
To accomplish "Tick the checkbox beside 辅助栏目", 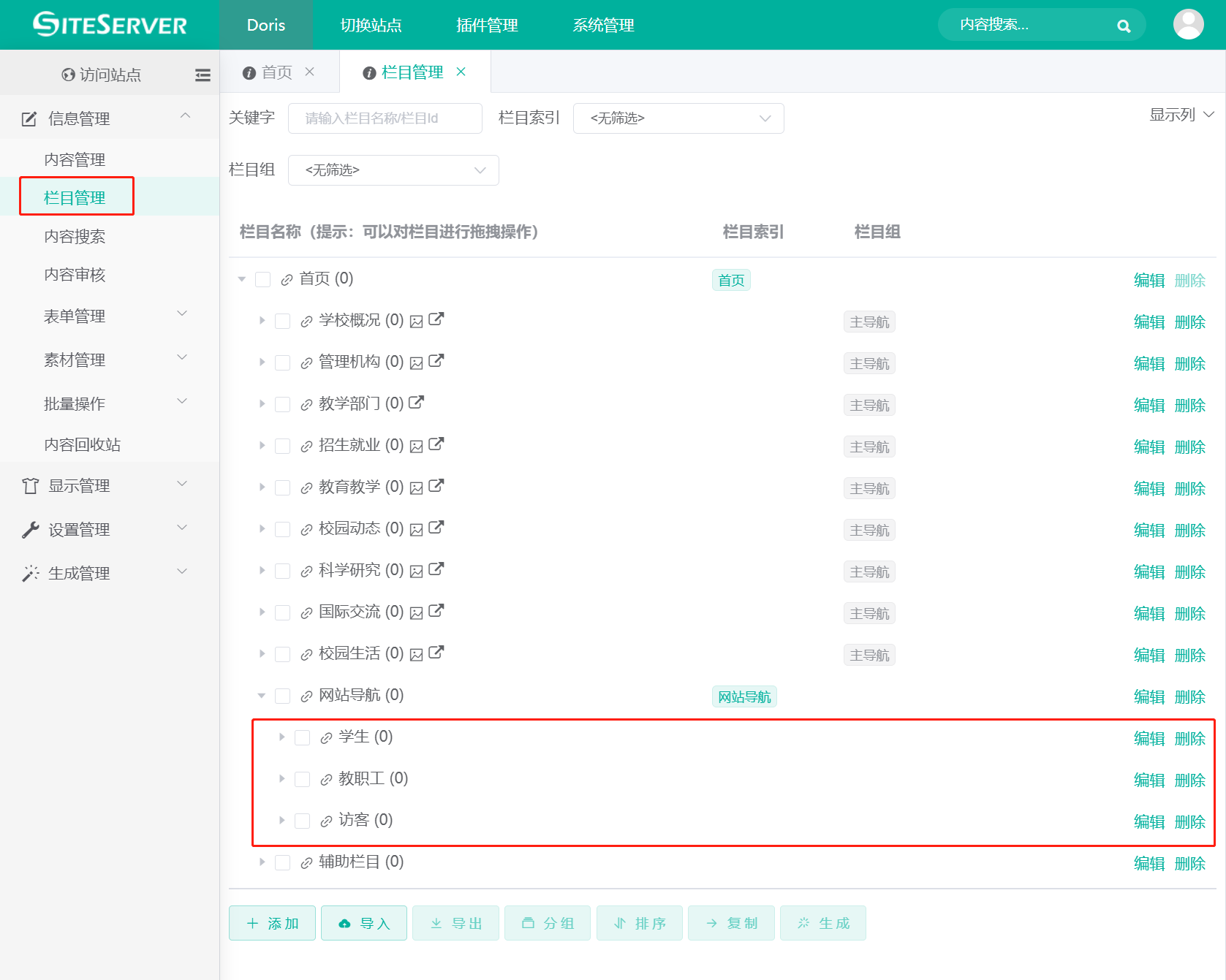I will (x=282, y=862).
